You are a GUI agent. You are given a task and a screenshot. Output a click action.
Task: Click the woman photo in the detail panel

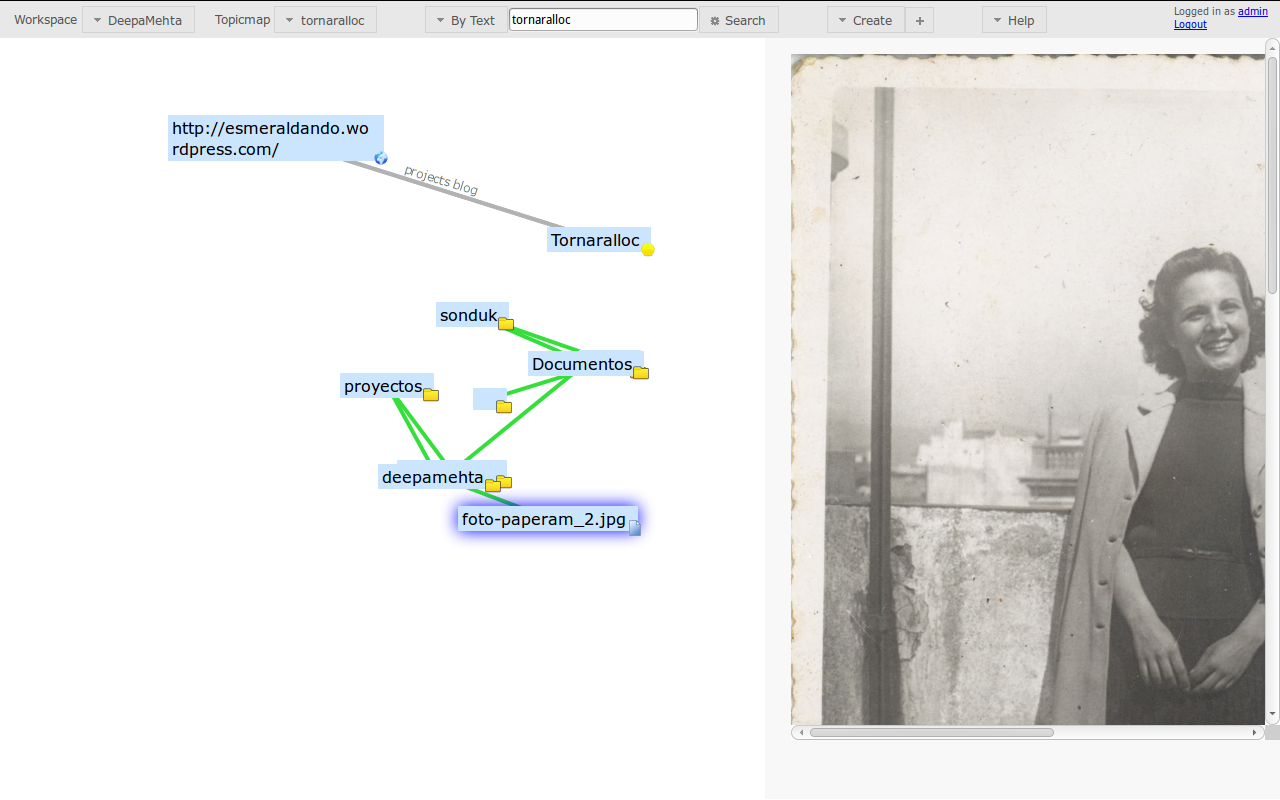tap(1028, 390)
